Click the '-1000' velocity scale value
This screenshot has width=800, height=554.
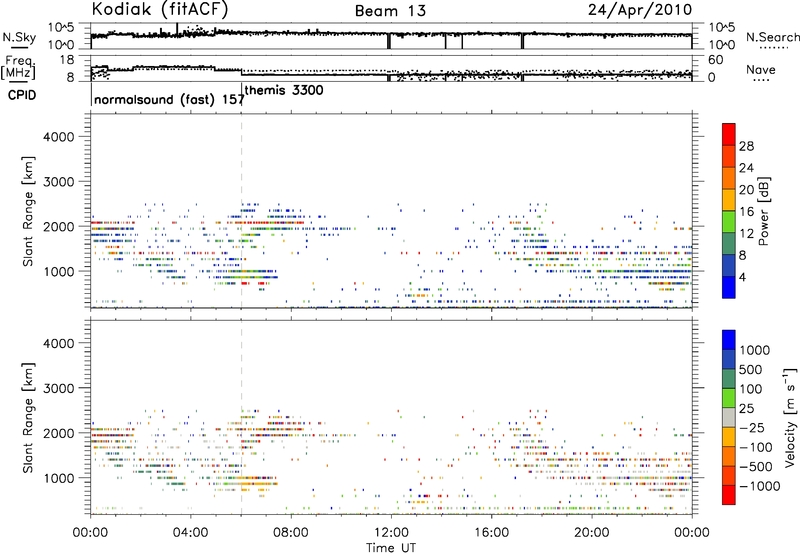[x=759, y=486]
